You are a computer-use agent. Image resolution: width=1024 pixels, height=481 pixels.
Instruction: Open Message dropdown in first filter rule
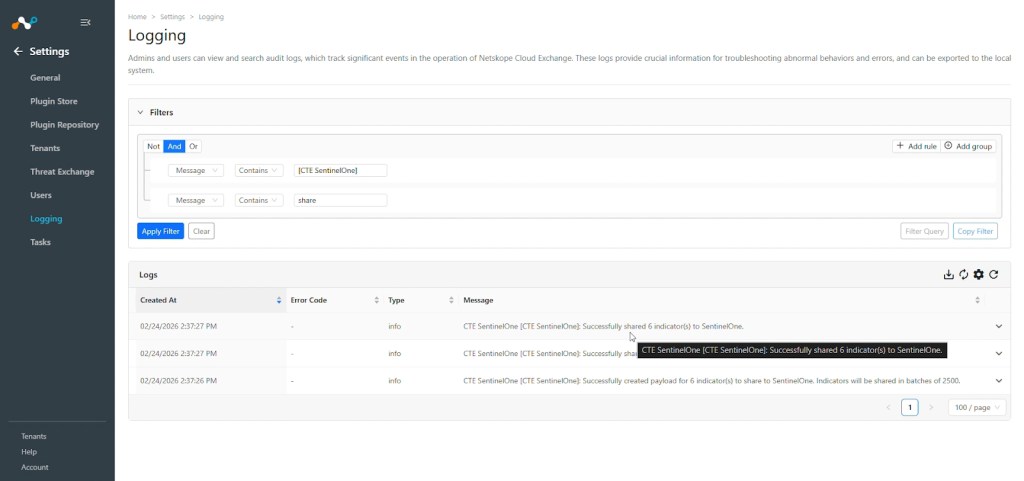(196, 170)
